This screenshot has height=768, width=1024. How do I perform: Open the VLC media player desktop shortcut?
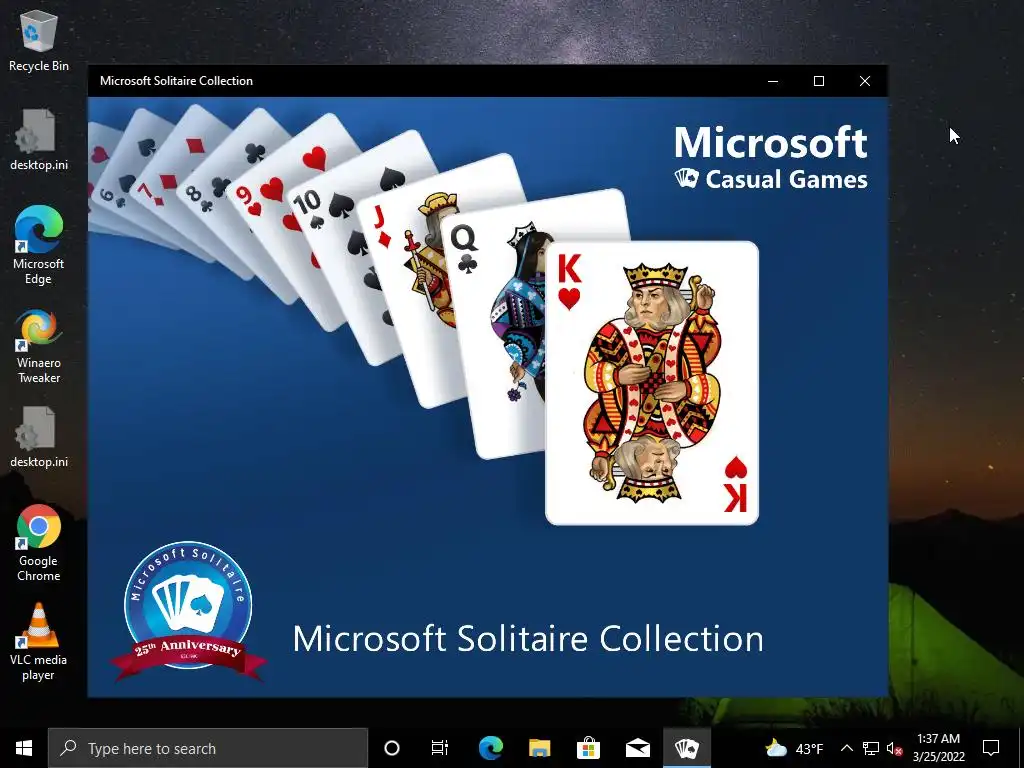pos(39,642)
